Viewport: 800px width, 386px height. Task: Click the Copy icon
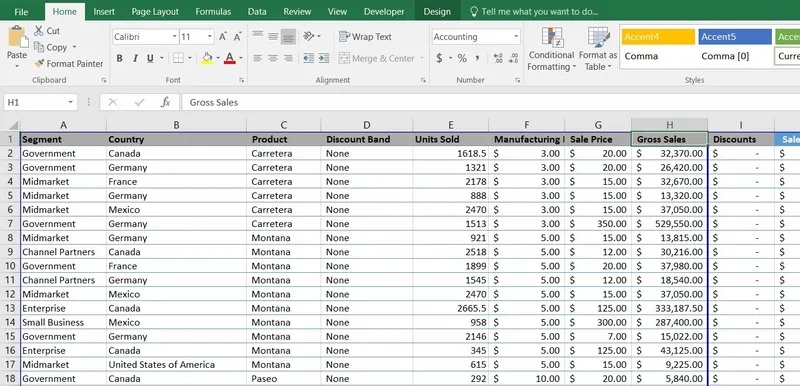[39, 47]
